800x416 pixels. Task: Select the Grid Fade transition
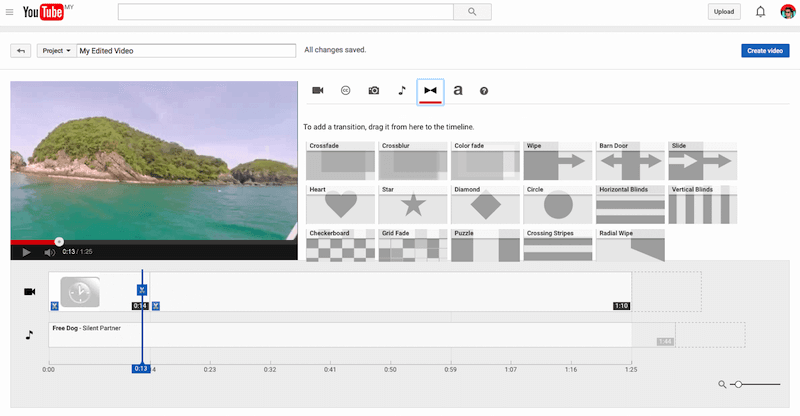[413, 246]
